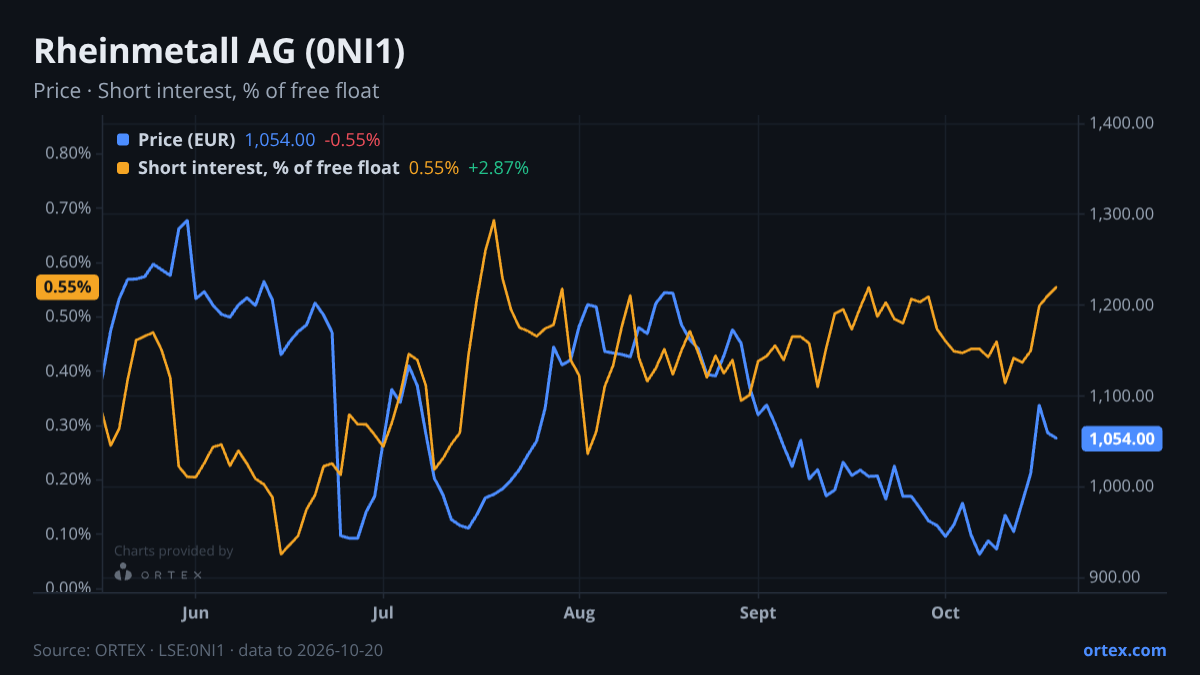Click the Sept x-axis label
1200x675 pixels.
[x=758, y=612]
